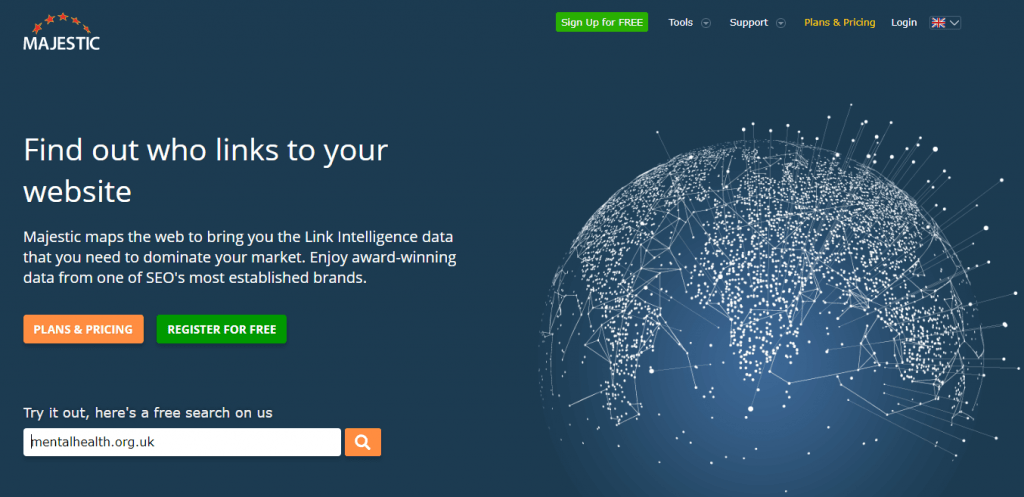This screenshot has height=497, width=1024.
Task: Click the orange magnifier search button
Action: (x=362, y=442)
